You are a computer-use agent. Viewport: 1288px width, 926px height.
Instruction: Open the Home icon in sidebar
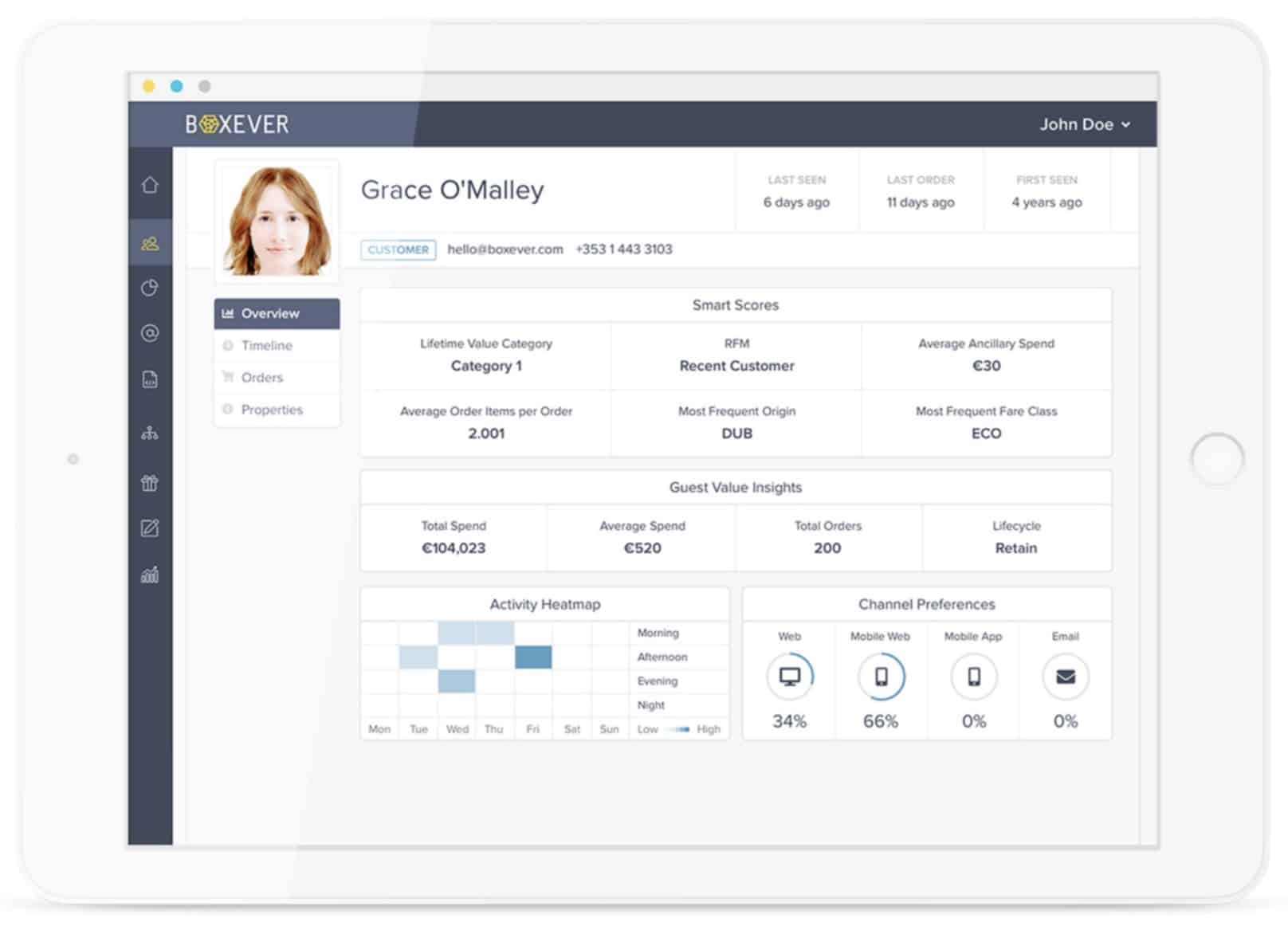[x=150, y=185]
